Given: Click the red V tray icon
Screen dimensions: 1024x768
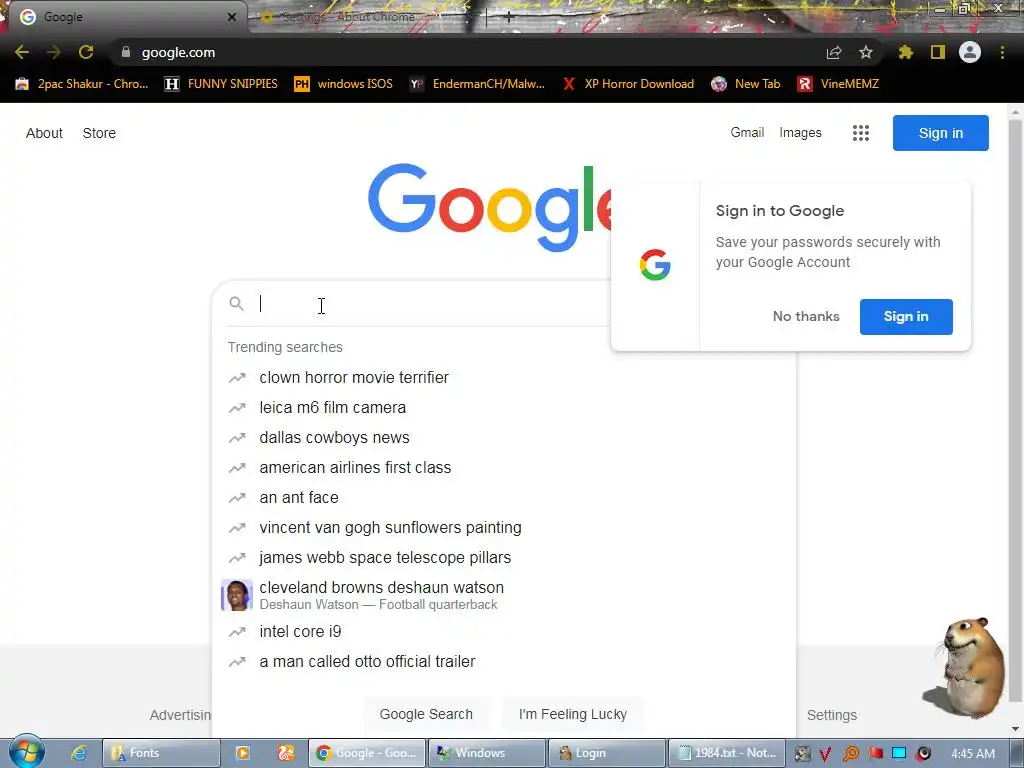Looking at the screenshot, I should (x=825, y=754).
